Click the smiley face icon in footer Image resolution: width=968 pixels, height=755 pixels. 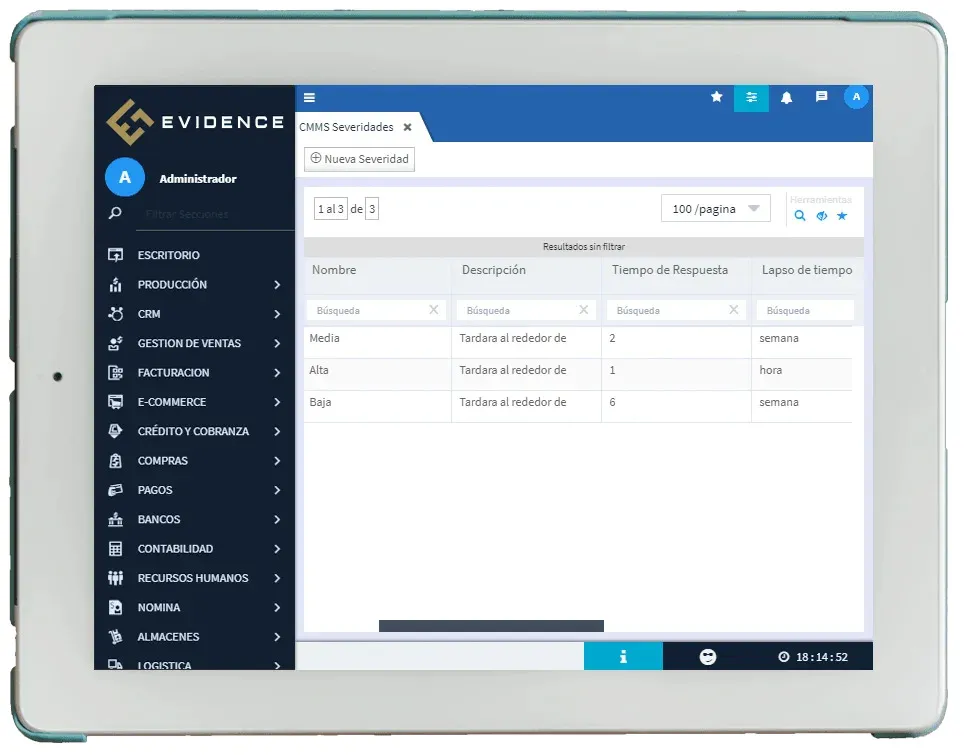click(708, 657)
